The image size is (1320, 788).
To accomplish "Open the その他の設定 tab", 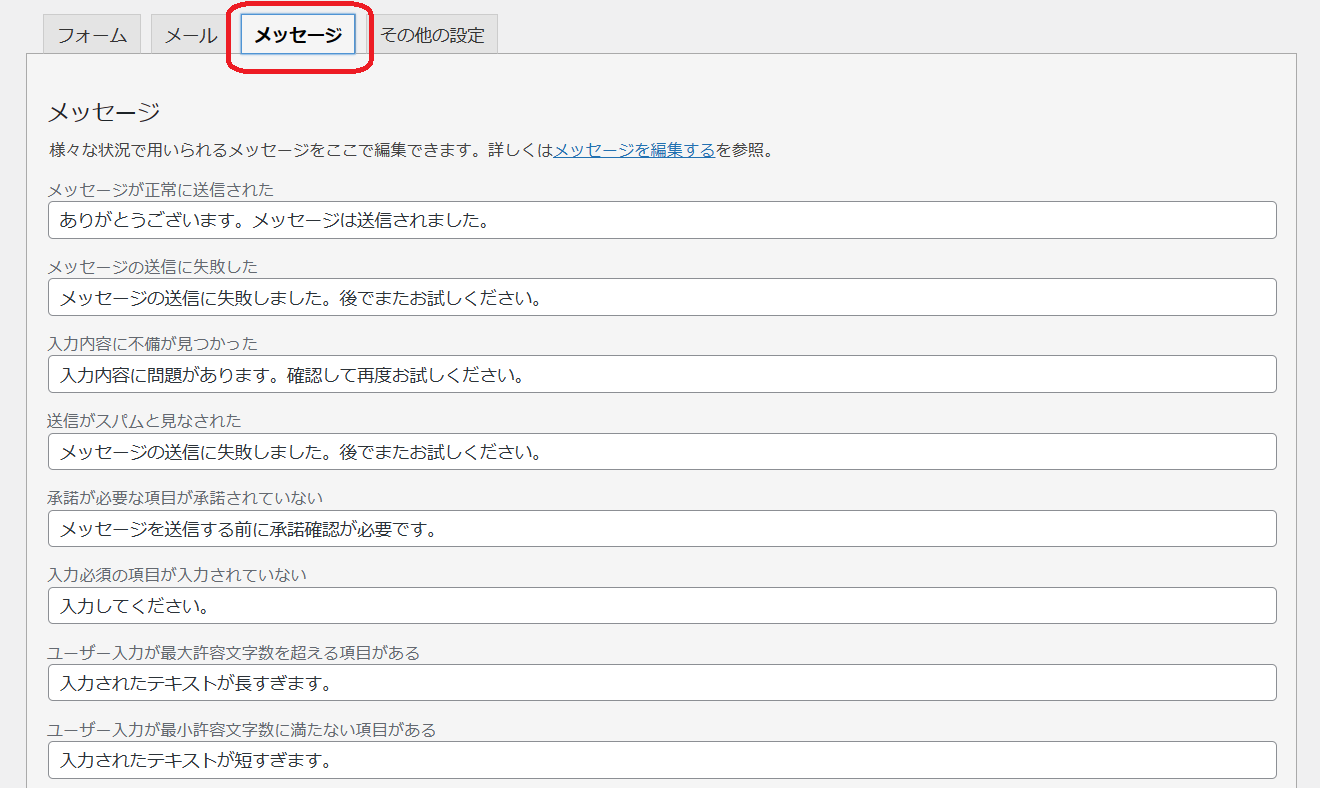I will point(432,35).
